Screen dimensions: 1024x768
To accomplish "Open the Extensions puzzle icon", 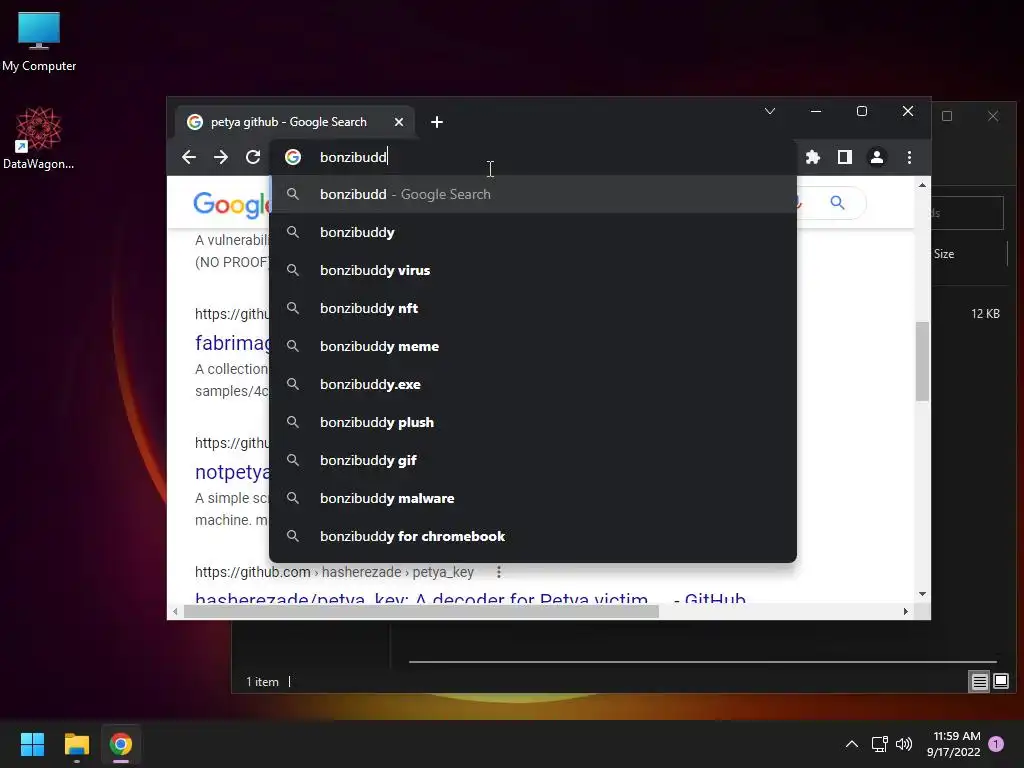I will tap(812, 157).
